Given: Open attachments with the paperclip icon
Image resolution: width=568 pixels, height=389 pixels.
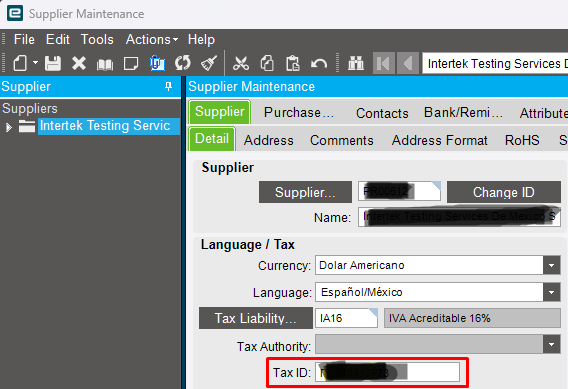Looking at the screenshot, I should tap(157, 63).
